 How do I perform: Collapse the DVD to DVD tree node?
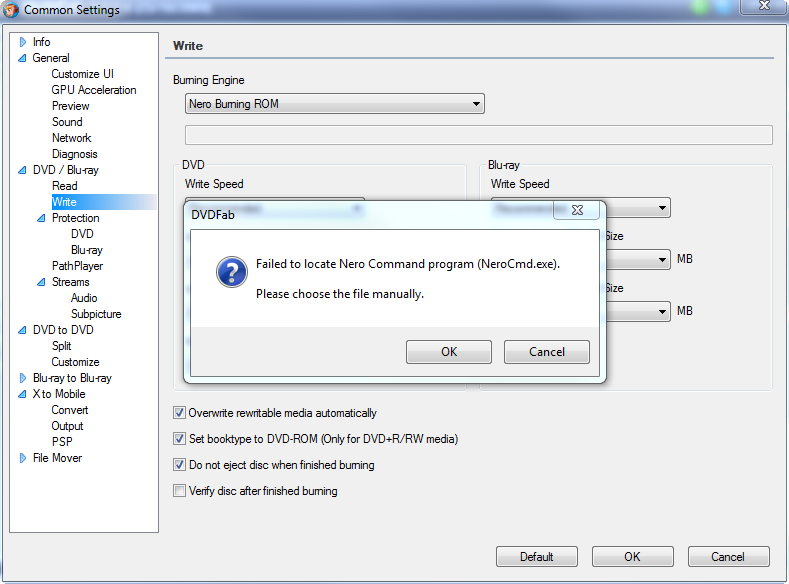tap(22, 330)
